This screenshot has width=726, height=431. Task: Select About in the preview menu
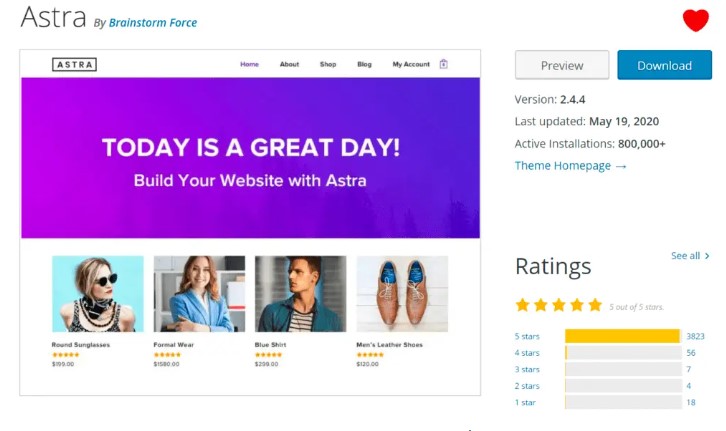(x=289, y=65)
